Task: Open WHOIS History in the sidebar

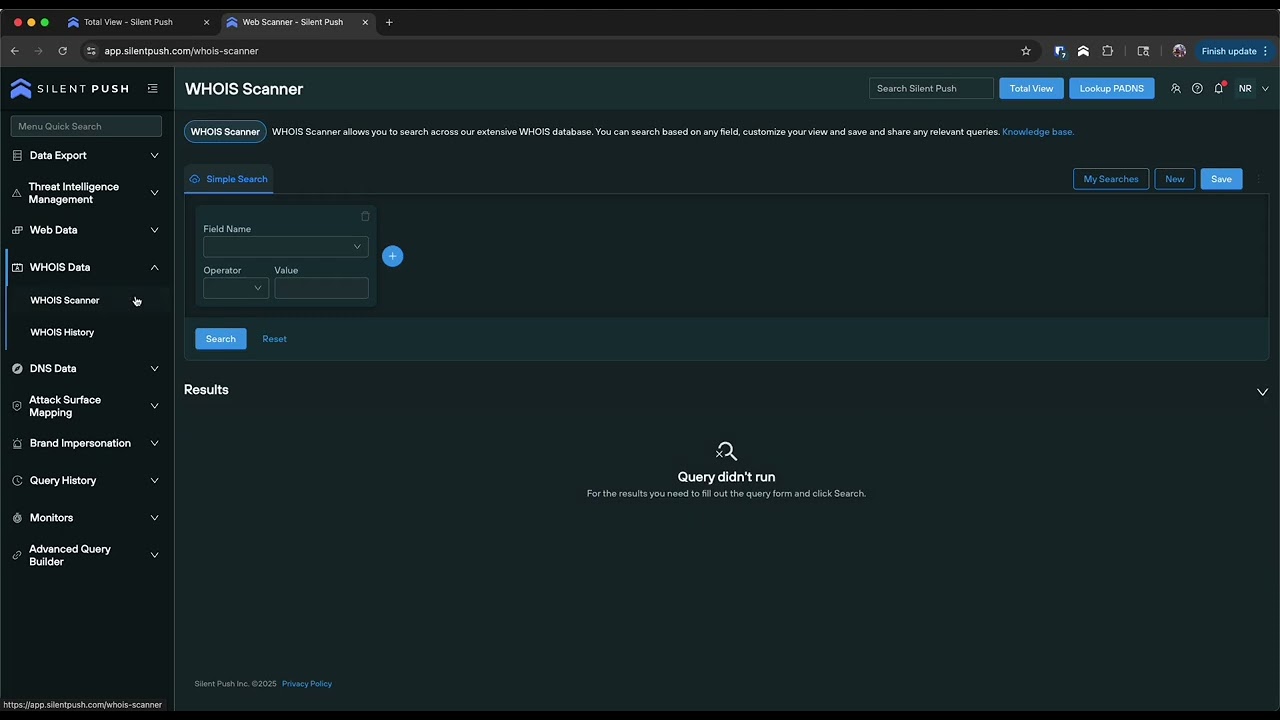Action: pyautogui.click(x=62, y=332)
